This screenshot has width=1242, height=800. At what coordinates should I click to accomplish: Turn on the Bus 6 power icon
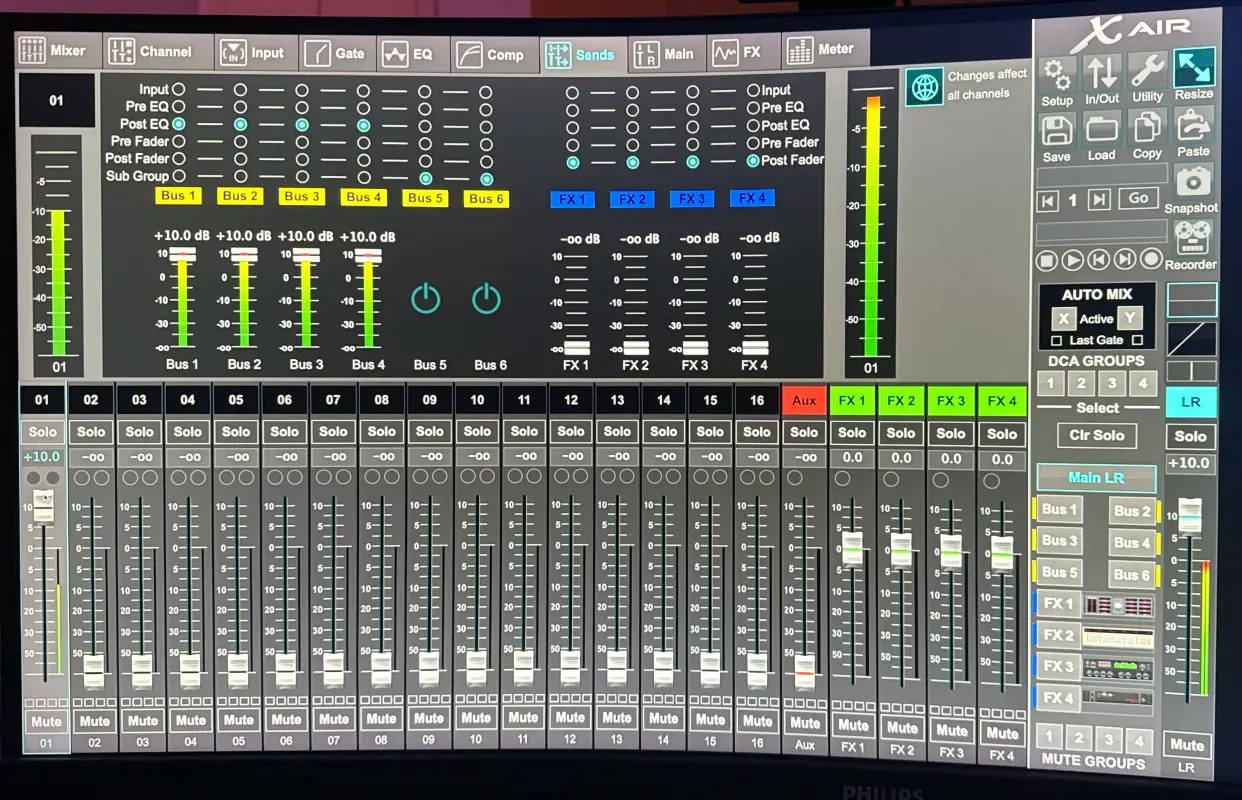tap(487, 298)
